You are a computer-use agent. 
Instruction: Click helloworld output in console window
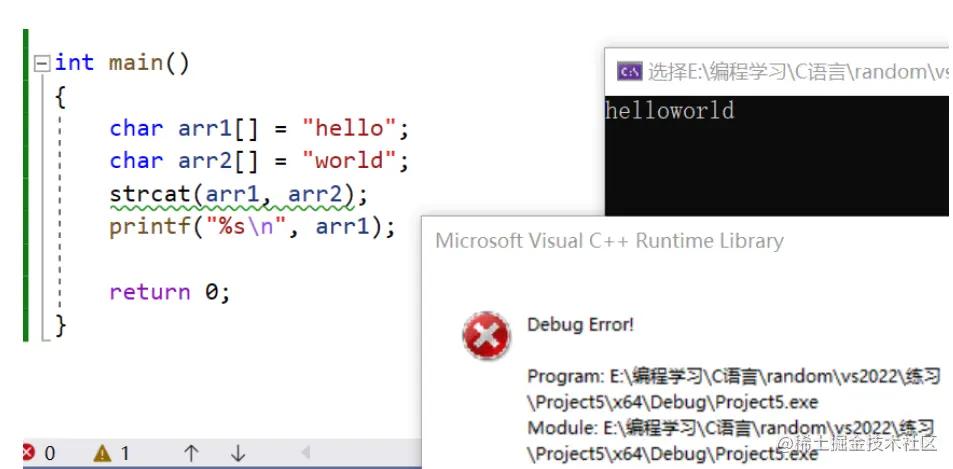click(x=670, y=111)
